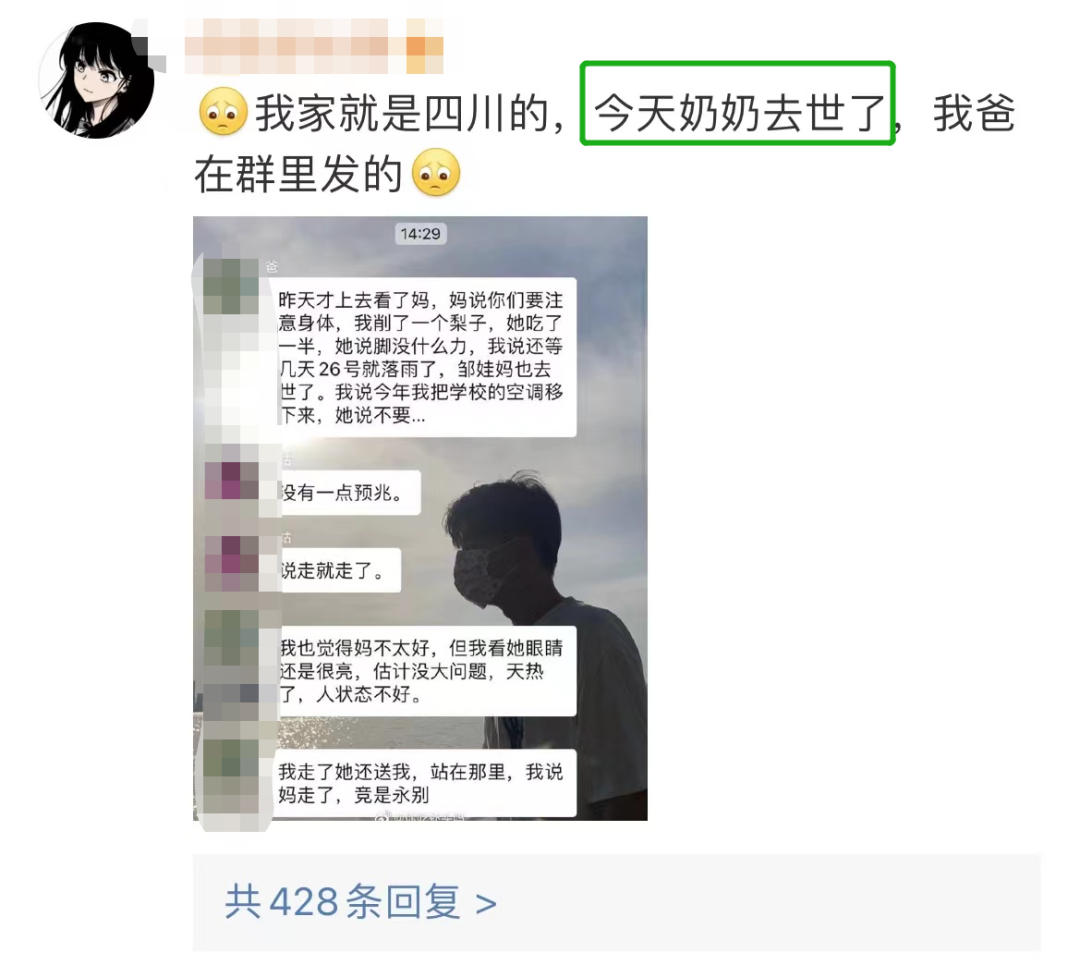
Task: Tap the avatar beside the 竟是永别 message
Action: click(x=231, y=766)
